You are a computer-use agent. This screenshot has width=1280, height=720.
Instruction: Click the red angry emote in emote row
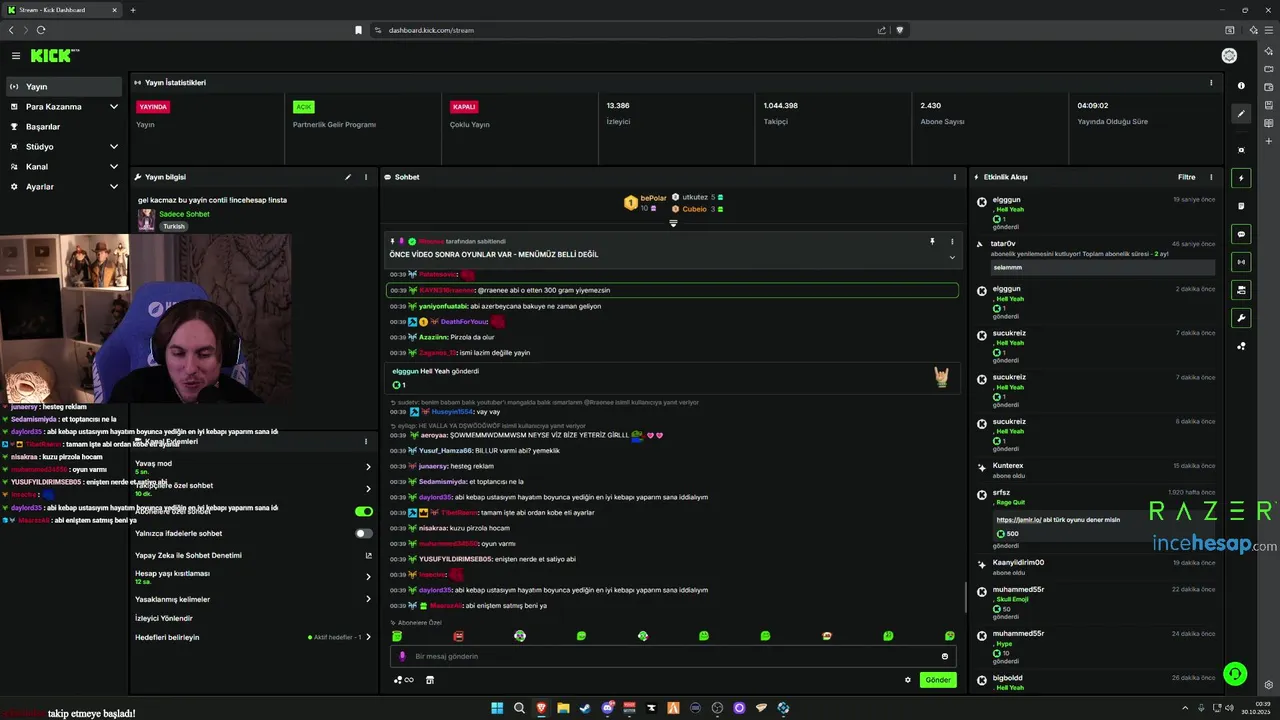pos(458,636)
